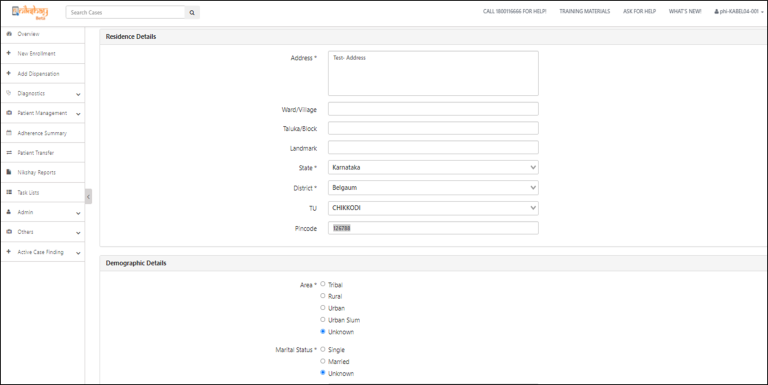Select Urban Slum area option

pyautogui.click(x=323, y=319)
